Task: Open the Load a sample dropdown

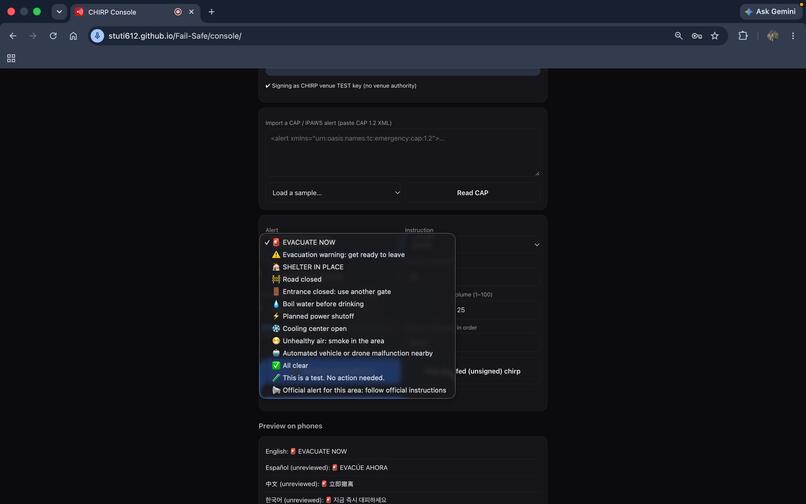Action: pyautogui.click(x=336, y=193)
